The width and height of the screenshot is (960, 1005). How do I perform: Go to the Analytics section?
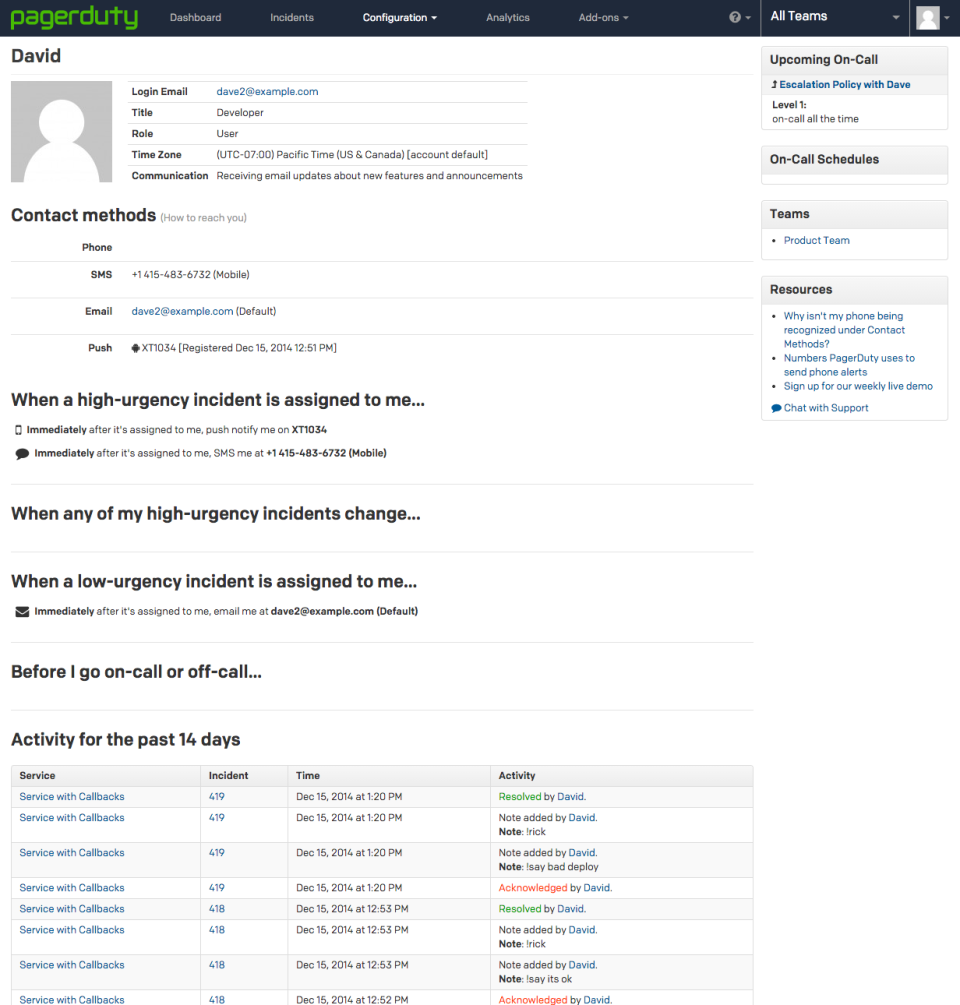tap(507, 17)
